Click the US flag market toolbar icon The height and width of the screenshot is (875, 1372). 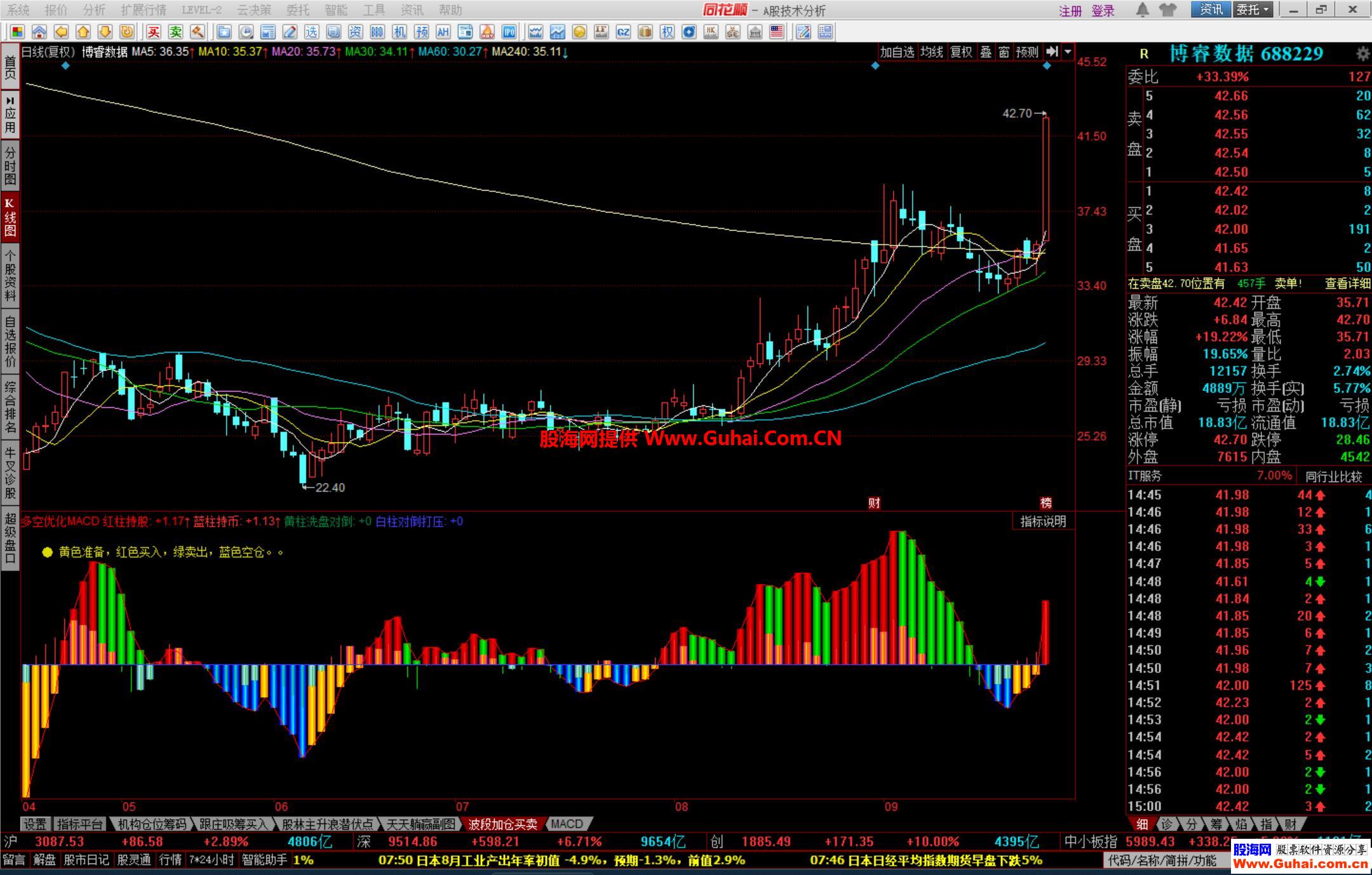(x=776, y=32)
